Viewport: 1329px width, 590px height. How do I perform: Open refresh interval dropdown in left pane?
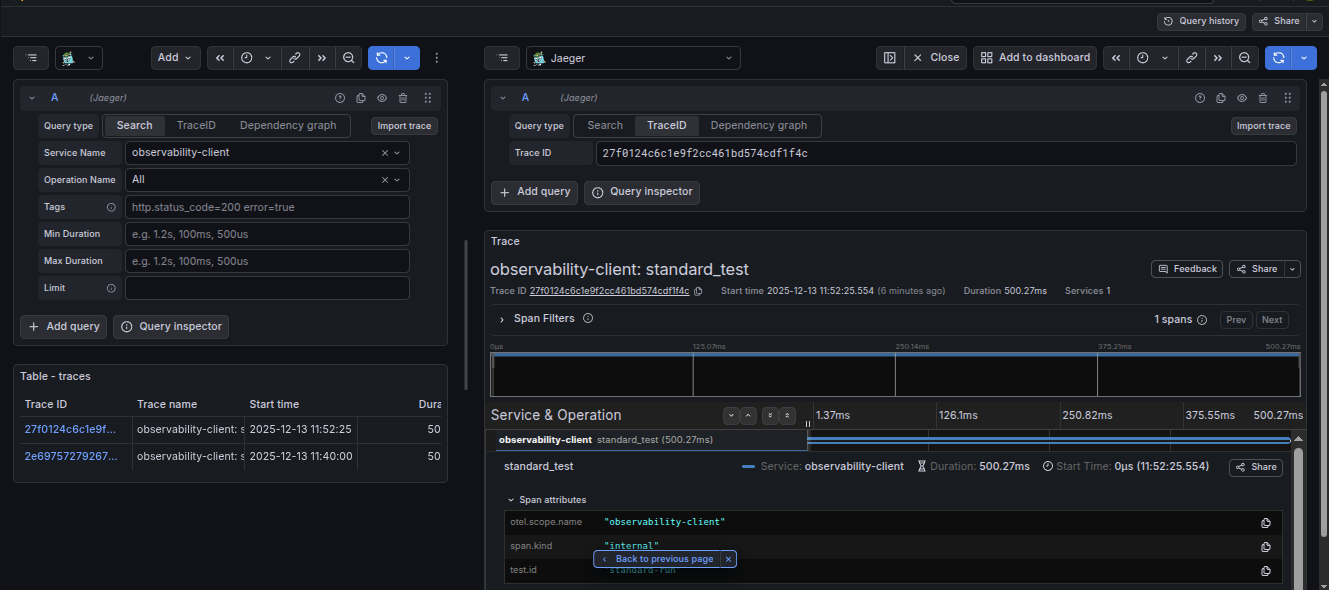(407, 58)
